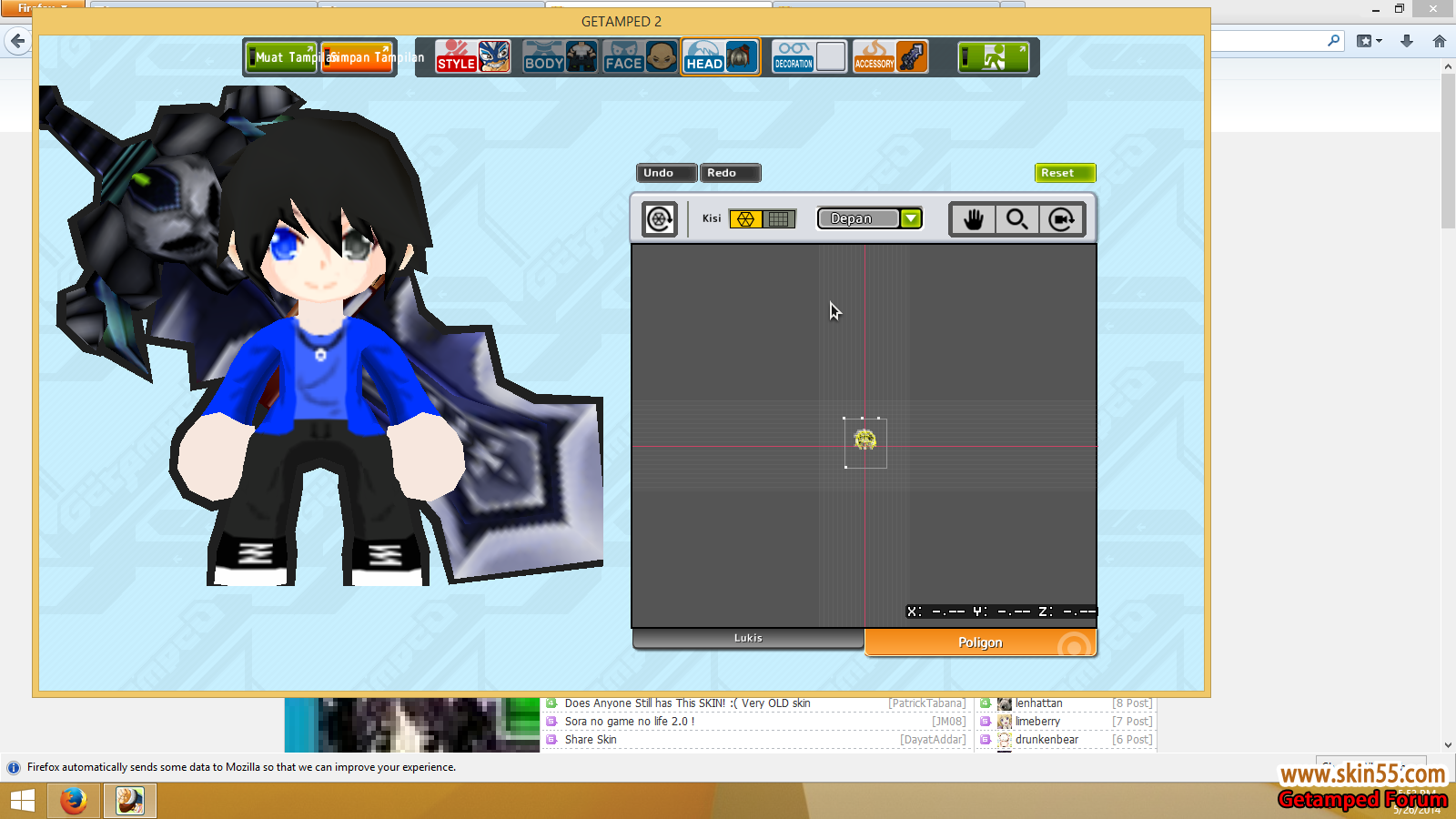
Task: Click the Windows Start button
Action: (22, 801)
